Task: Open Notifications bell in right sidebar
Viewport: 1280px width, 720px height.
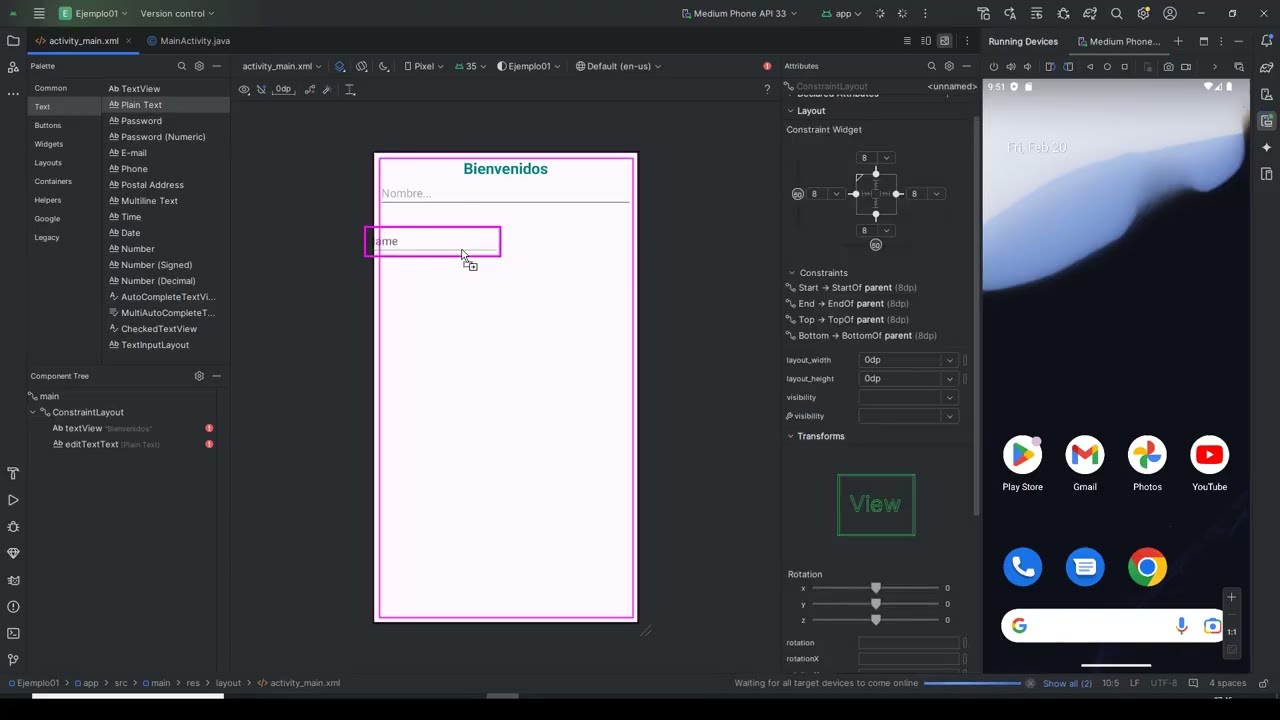Action: pyautogui.click(x=1267, y=41)
